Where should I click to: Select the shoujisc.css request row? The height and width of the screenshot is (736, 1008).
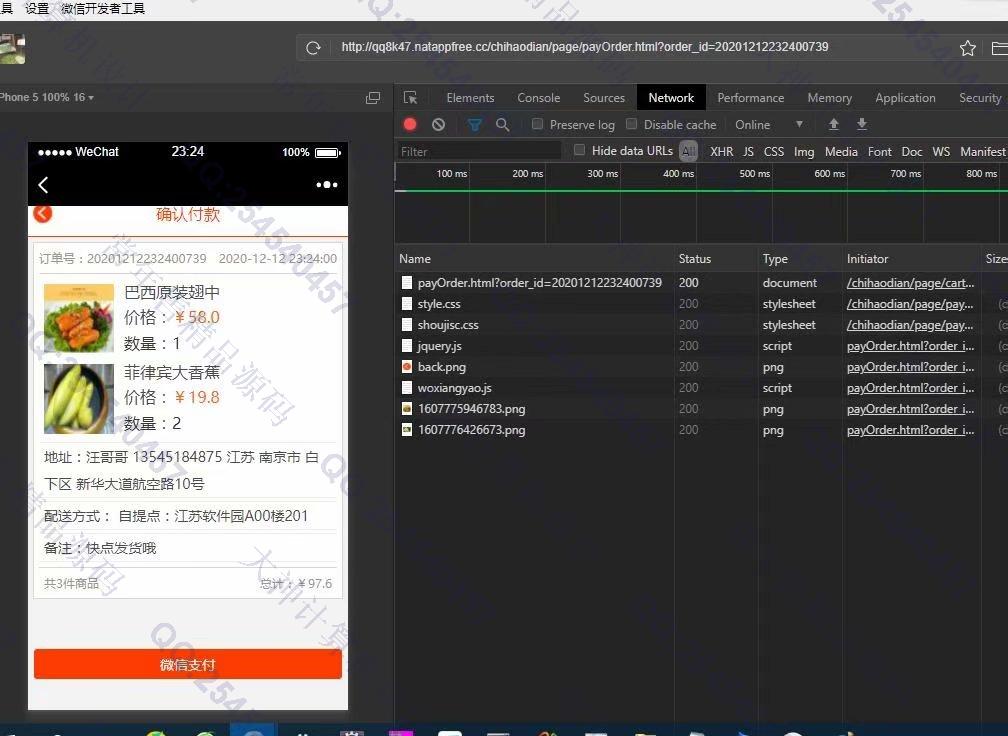pyautogui.click(x=701, y=325)
